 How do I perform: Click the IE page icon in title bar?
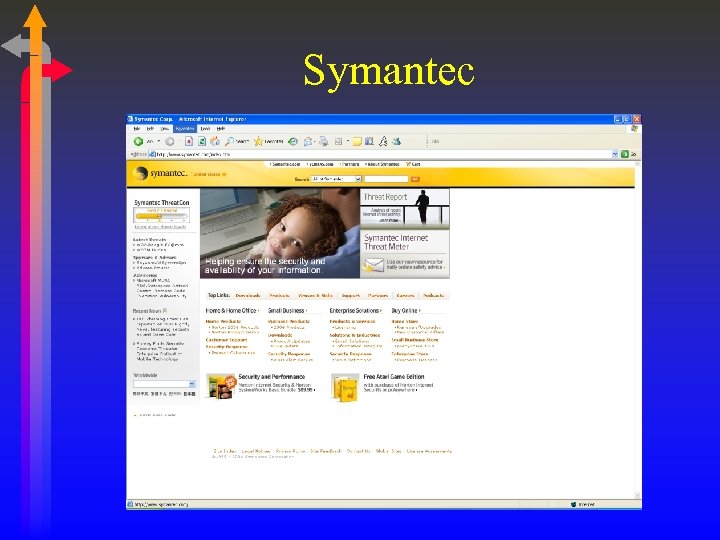coord(130,119)
